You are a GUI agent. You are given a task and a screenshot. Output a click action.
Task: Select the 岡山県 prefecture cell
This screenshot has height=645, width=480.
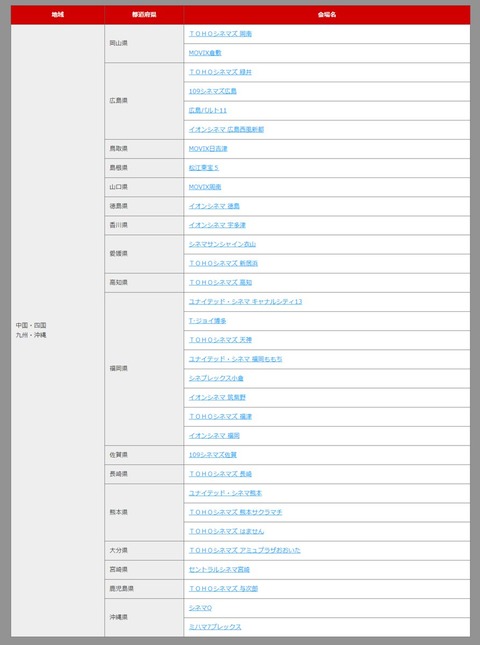click(x=144, y=43)
